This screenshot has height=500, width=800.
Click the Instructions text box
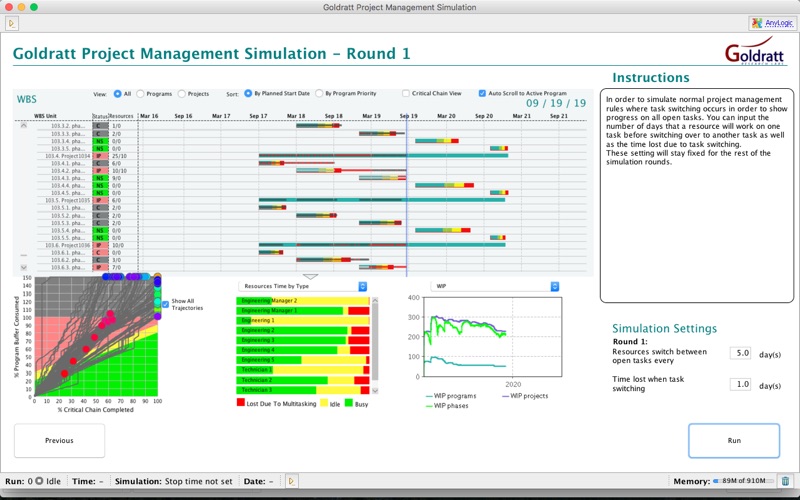697,195
